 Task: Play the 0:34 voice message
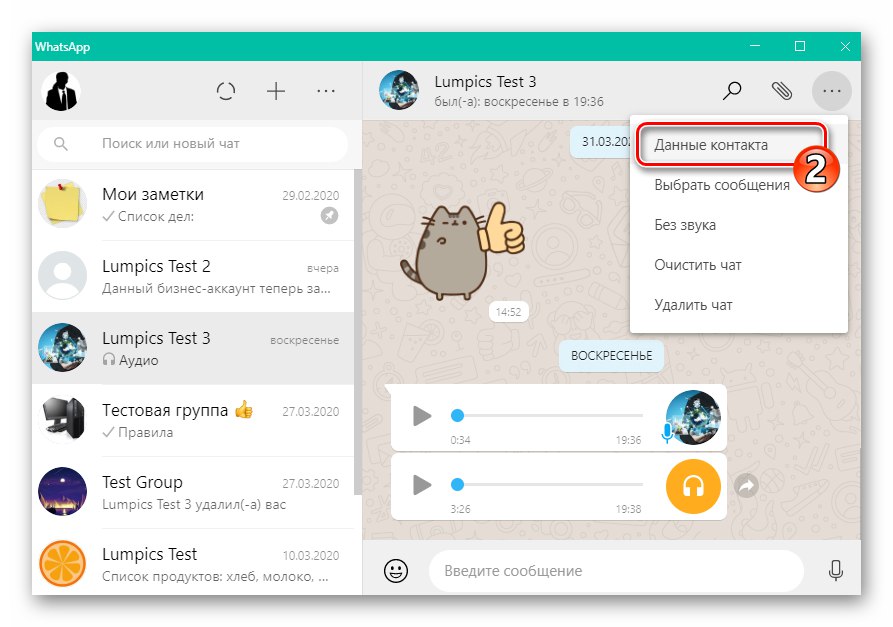pos(422,416)
